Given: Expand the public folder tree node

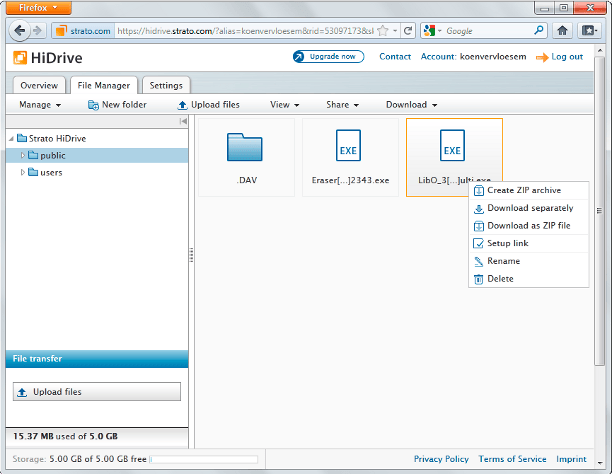Looking at the screenshot, I should (23, 155).
